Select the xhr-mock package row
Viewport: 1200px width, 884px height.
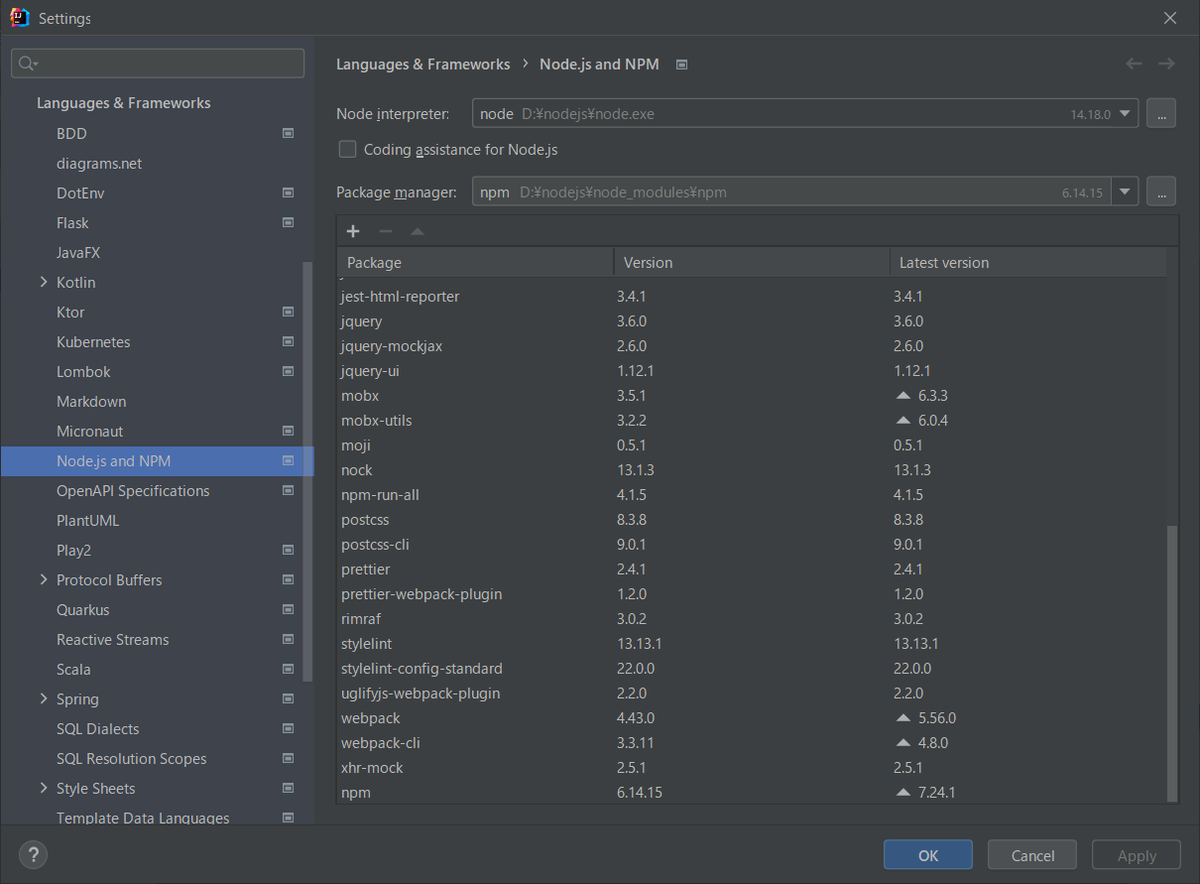[x=751, y=768]
